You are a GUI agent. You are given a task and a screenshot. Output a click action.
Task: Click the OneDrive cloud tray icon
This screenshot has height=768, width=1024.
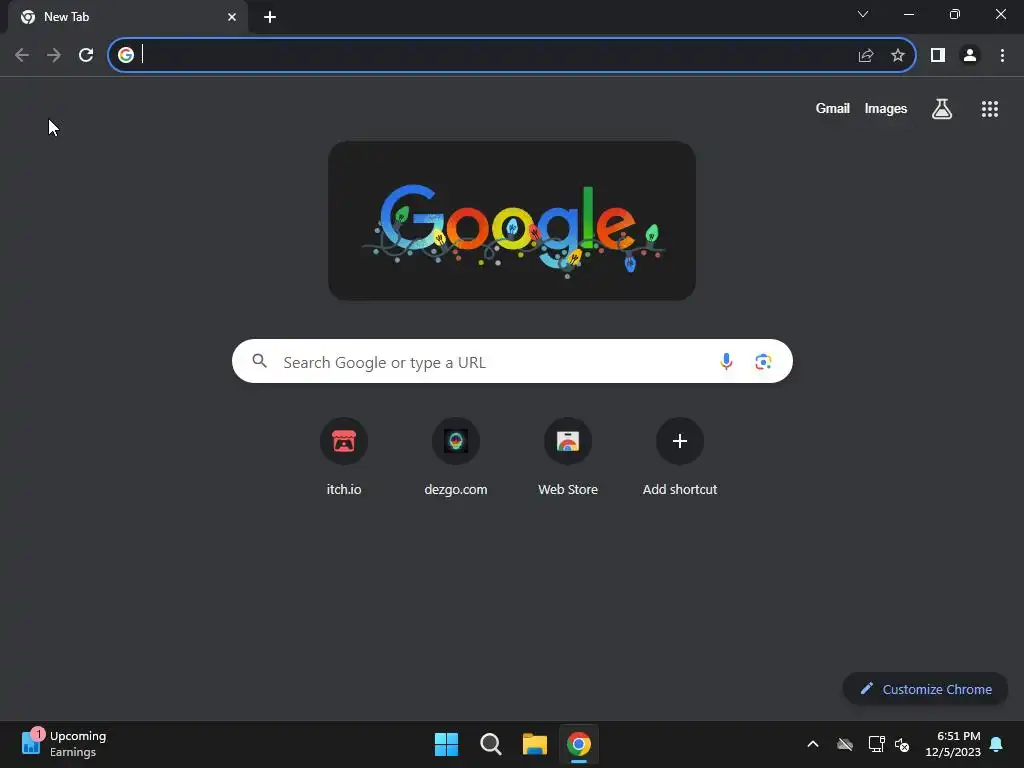pyautogui.click(x=845, y=744)
